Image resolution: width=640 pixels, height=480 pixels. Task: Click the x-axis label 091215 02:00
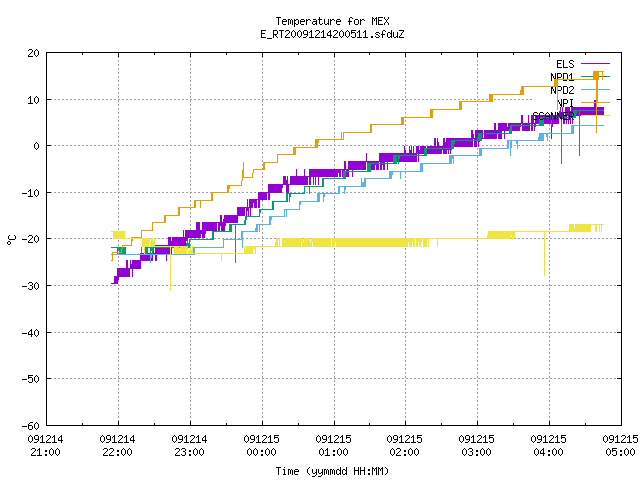click(x=404, y=446)
